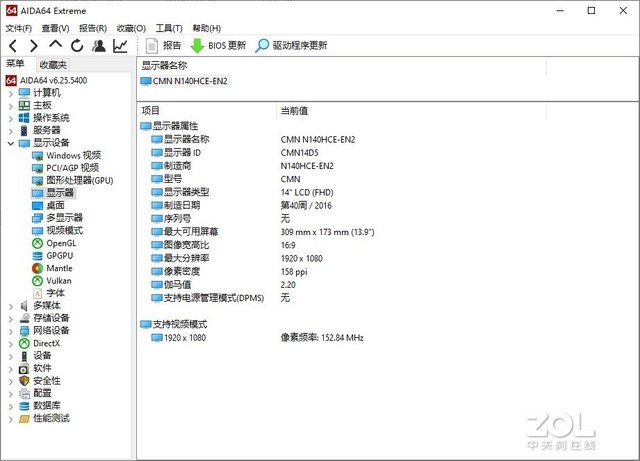The image size is (640, 461).
Task: Switch to the 收藏夹 tab
Action: pyautogui.click(x=53, y=65)
